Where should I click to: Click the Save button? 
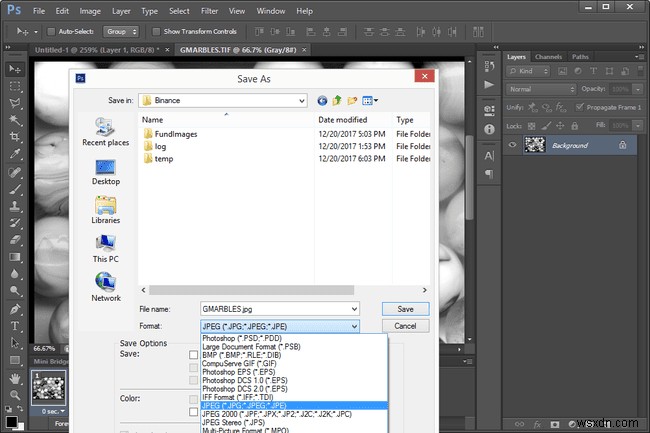[x=405, y=309]
